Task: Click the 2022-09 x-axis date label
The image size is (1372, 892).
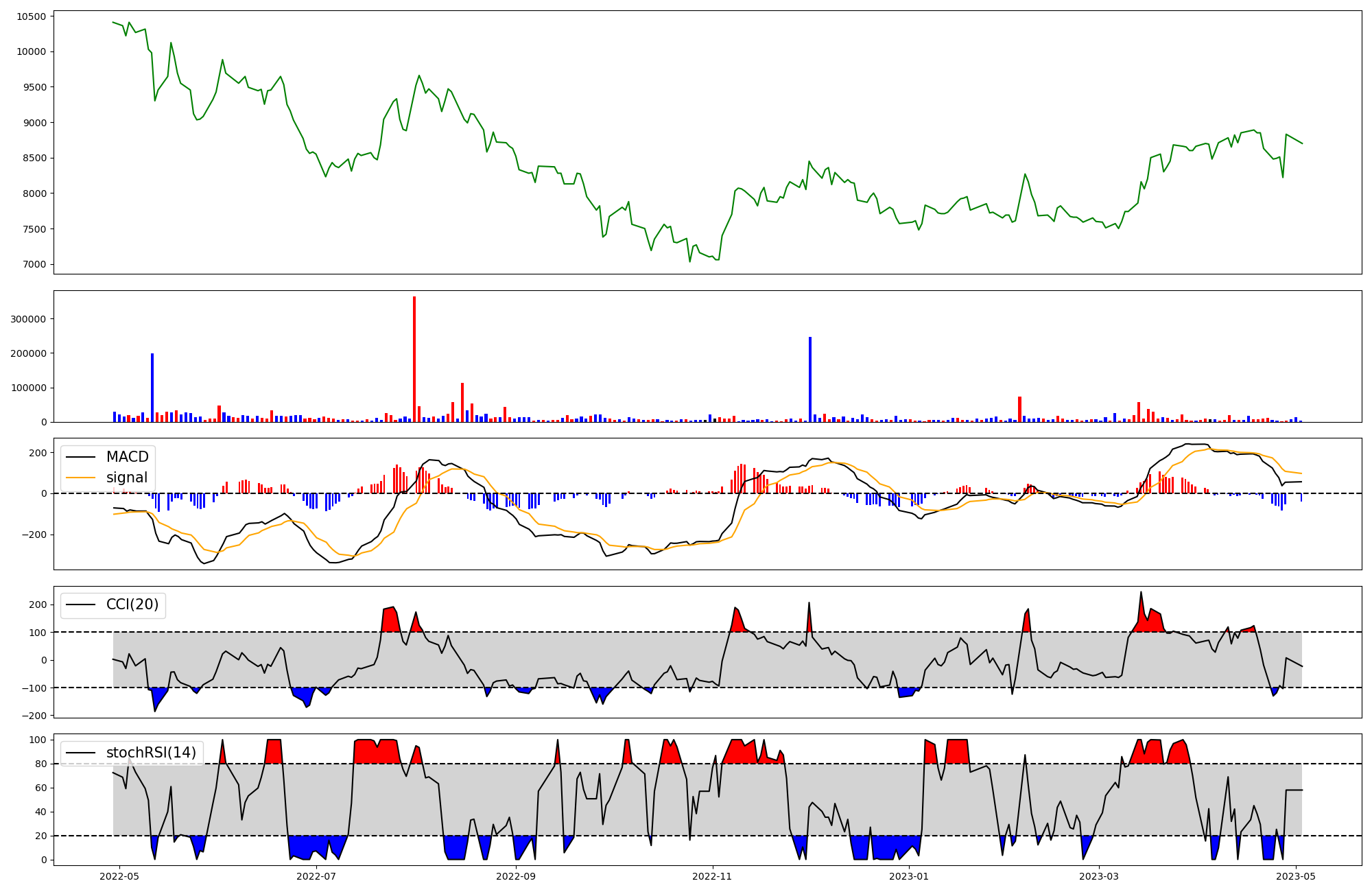Action: 515,876
